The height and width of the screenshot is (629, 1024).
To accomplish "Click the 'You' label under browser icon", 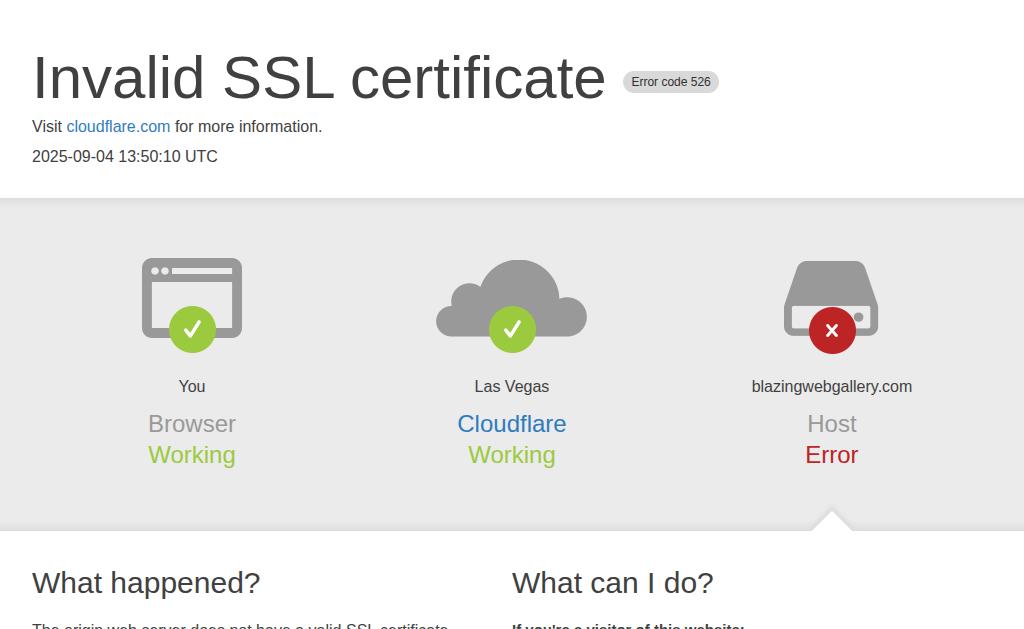I will (192, 387).
